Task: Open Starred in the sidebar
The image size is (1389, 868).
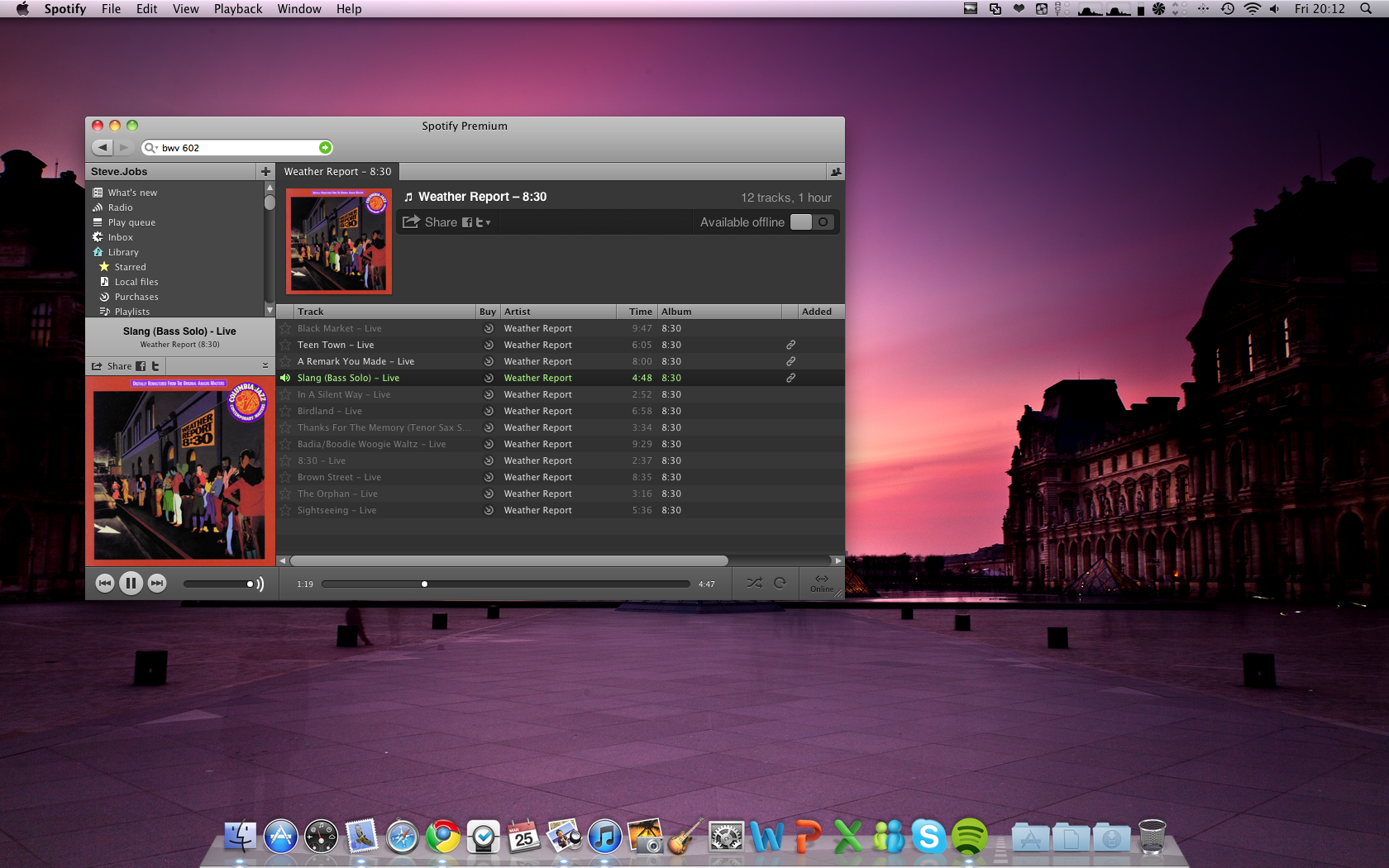Action: [130, 267]
